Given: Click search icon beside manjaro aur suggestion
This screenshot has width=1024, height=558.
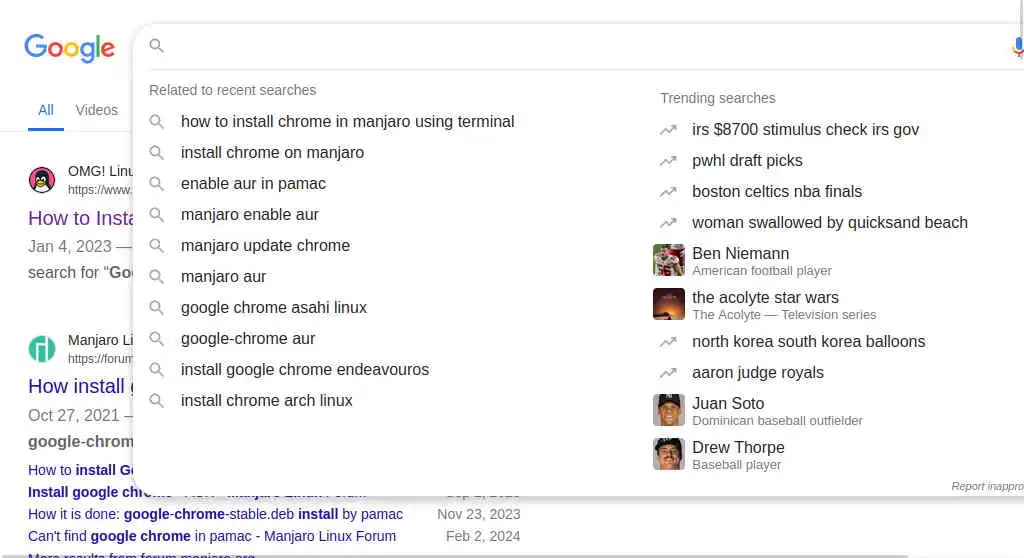Looking at the screenshot, I should point(157,277).
